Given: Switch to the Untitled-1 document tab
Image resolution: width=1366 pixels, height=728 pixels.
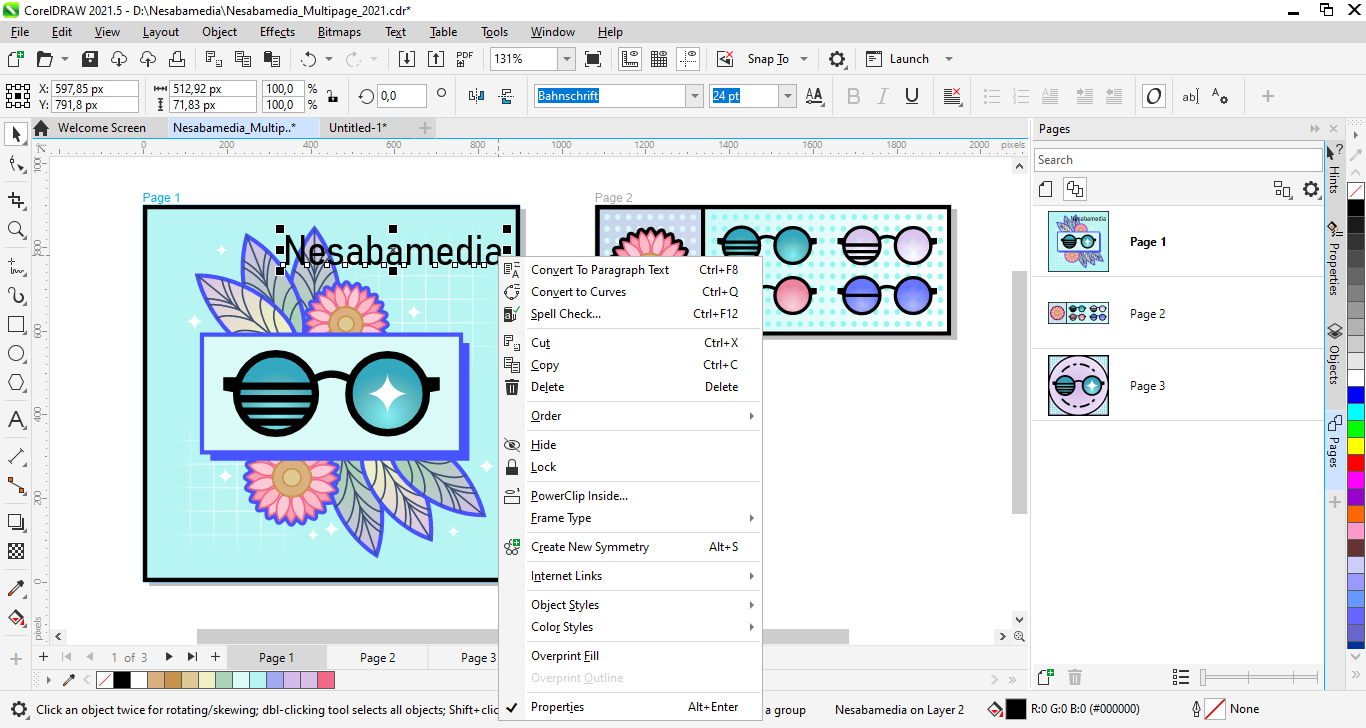Looking at the screenshot, I should pos(357,128).
